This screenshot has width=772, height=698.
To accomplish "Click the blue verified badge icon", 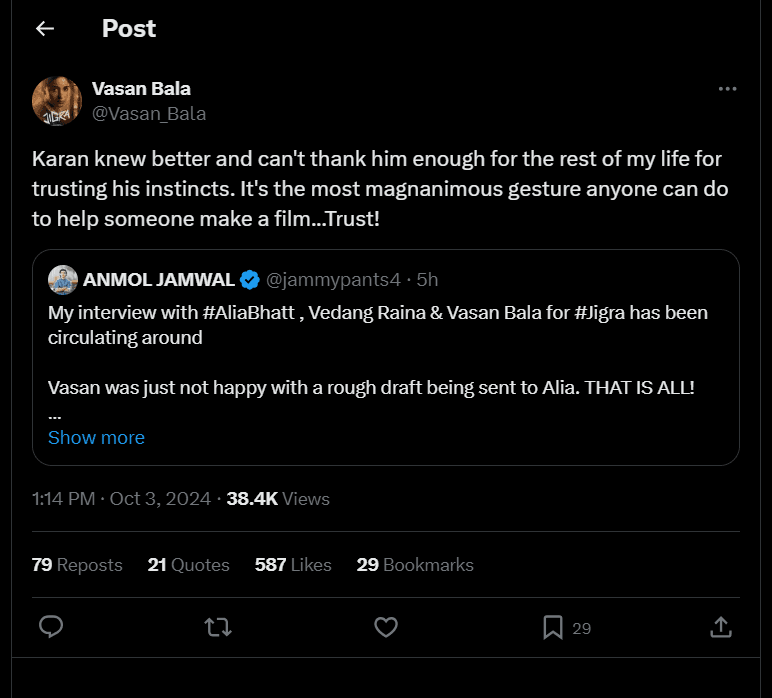I will 250,279.
